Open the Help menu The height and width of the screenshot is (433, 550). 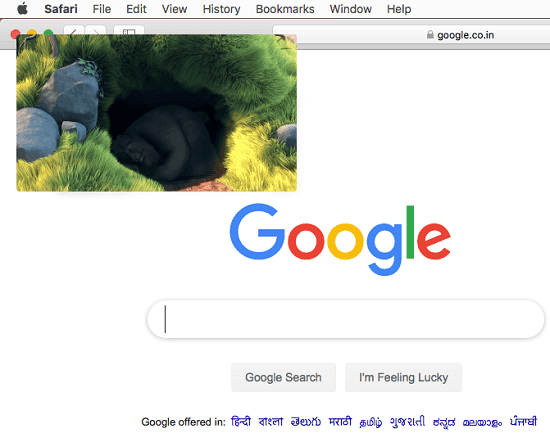coord(399,9)
